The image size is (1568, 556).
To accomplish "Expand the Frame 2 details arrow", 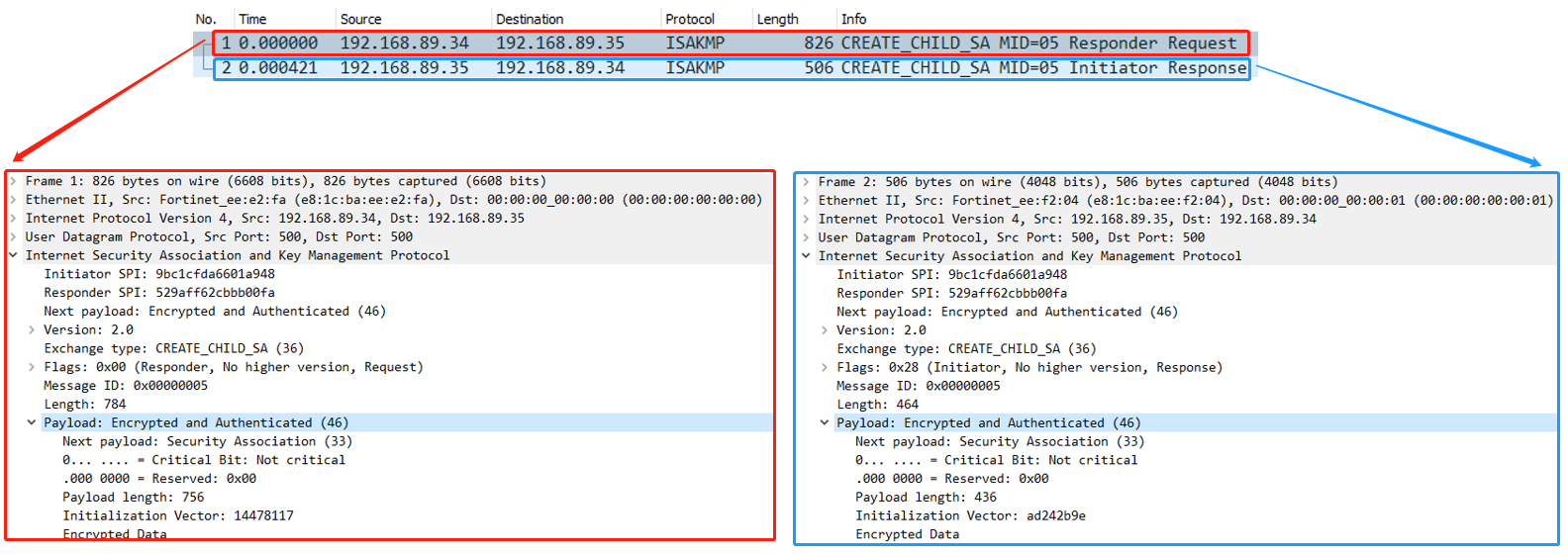I will pos(806,182).
